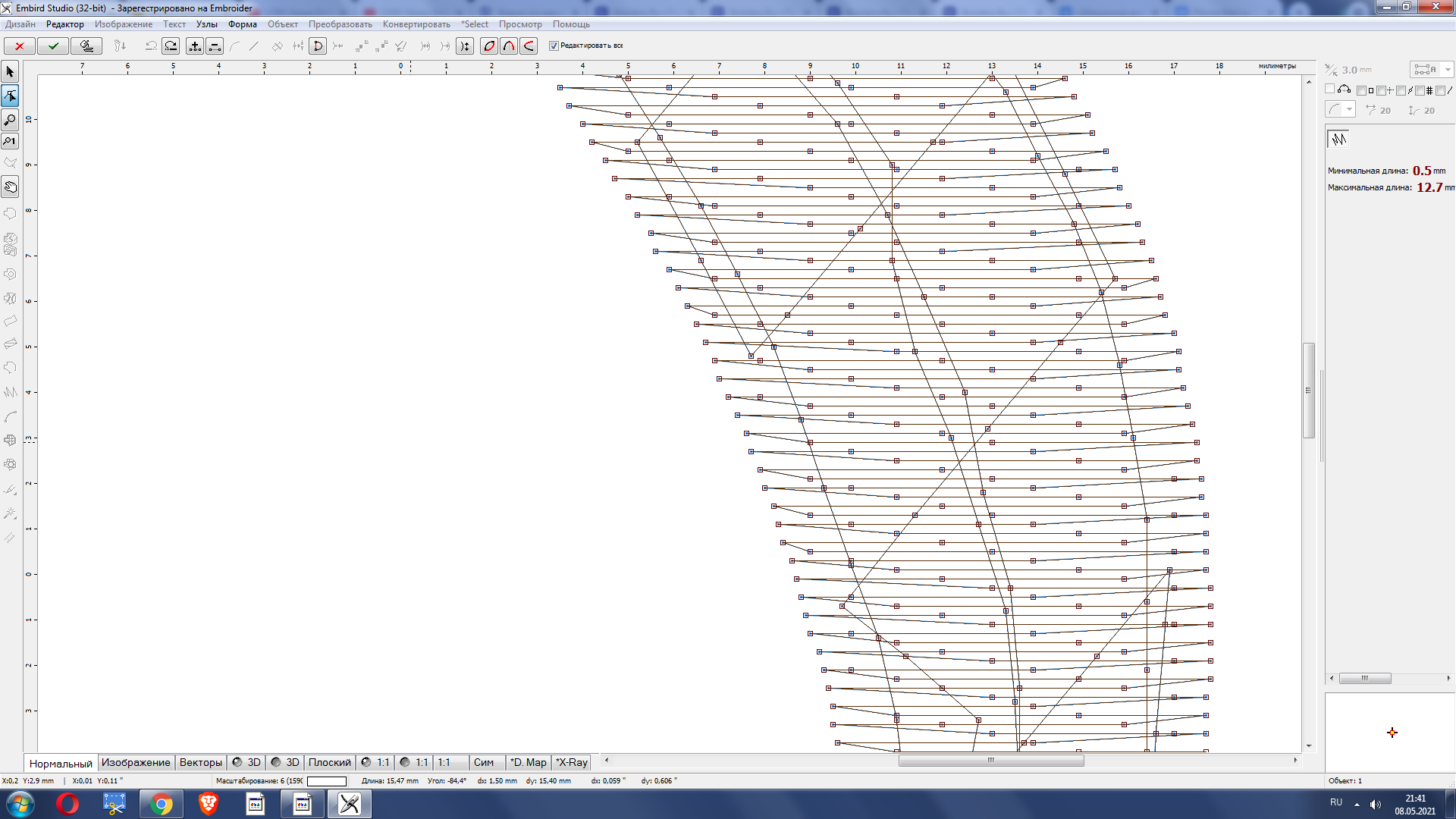Click the zigzag stitch type icon
Image resolution: width=1456 pixels, height=819 pixels.
tap(1338, 139)
